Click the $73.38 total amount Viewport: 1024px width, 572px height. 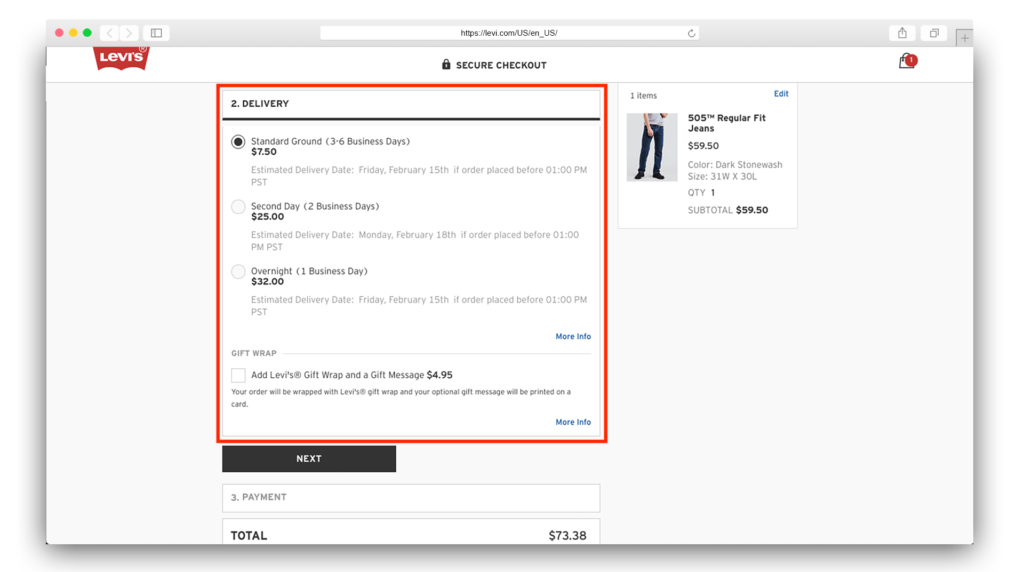pos(567,535)
